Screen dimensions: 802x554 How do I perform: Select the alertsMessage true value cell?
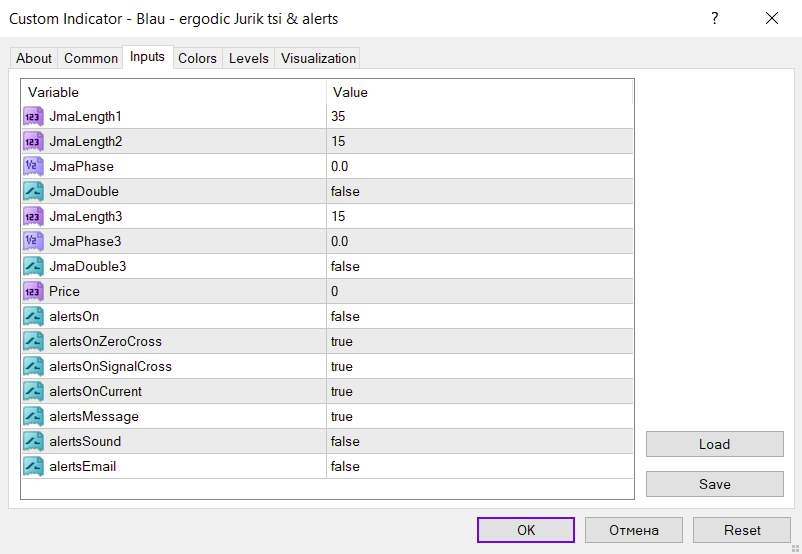(480, 416)
